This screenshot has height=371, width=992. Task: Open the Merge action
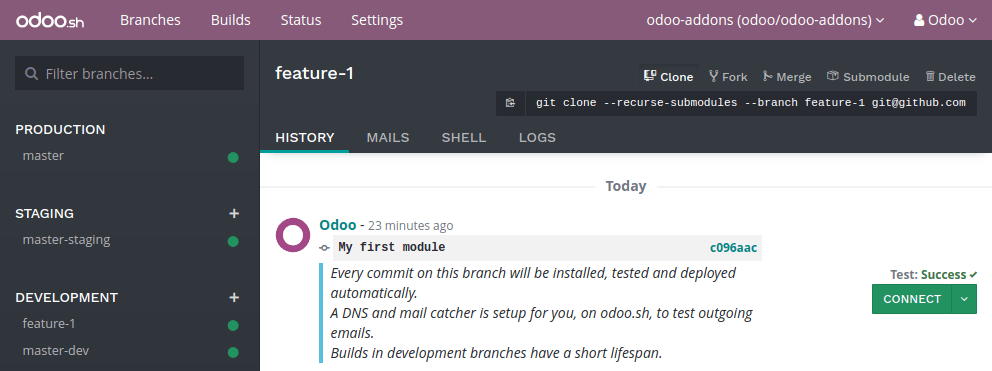coord(787,77)
